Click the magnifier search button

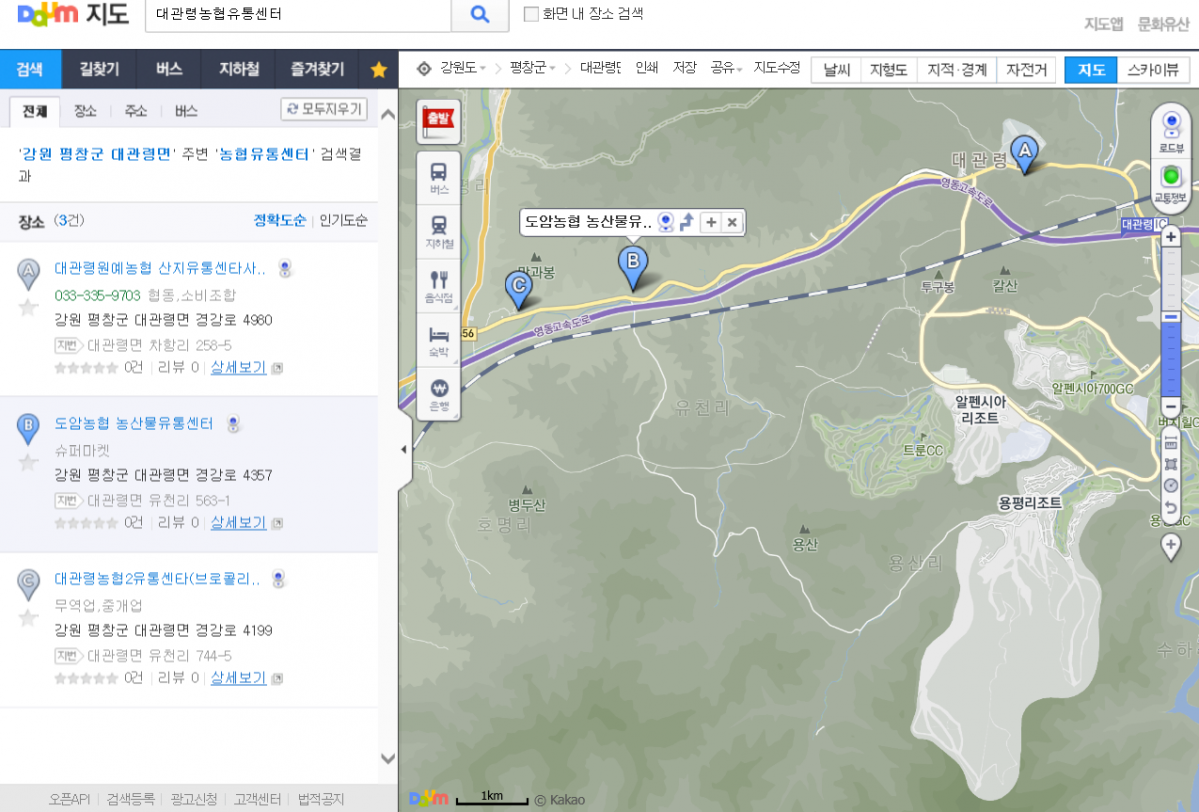coord(479,15)
